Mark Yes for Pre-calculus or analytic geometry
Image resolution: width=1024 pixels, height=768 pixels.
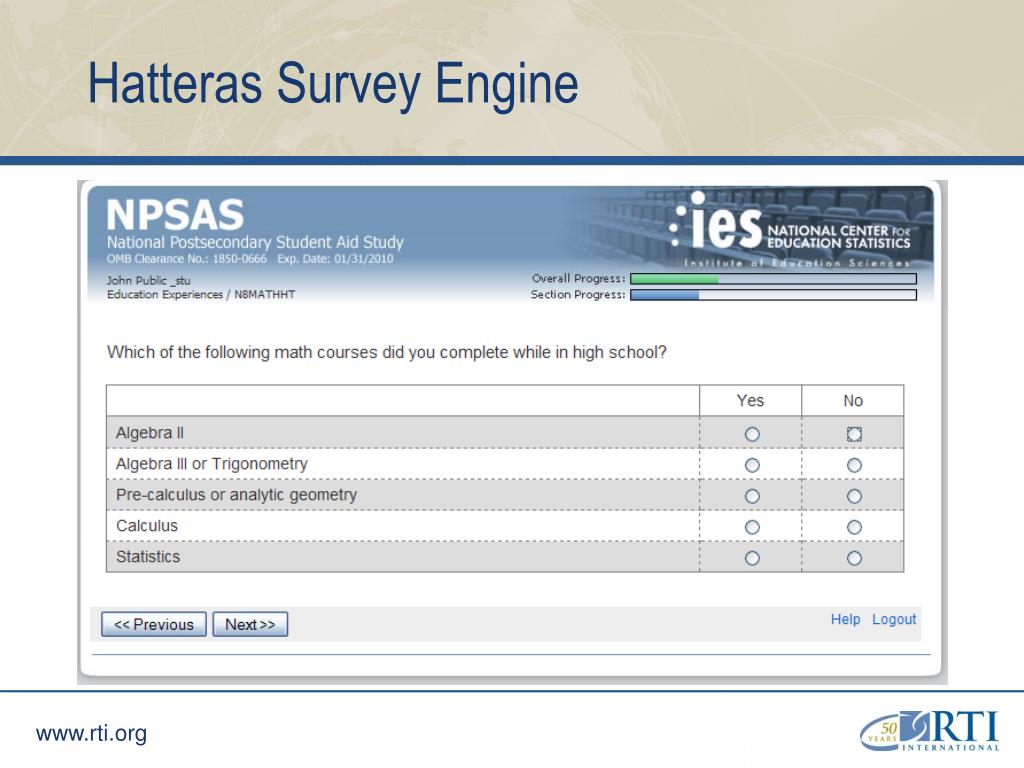pyautogui.click(x=752, y=496)
